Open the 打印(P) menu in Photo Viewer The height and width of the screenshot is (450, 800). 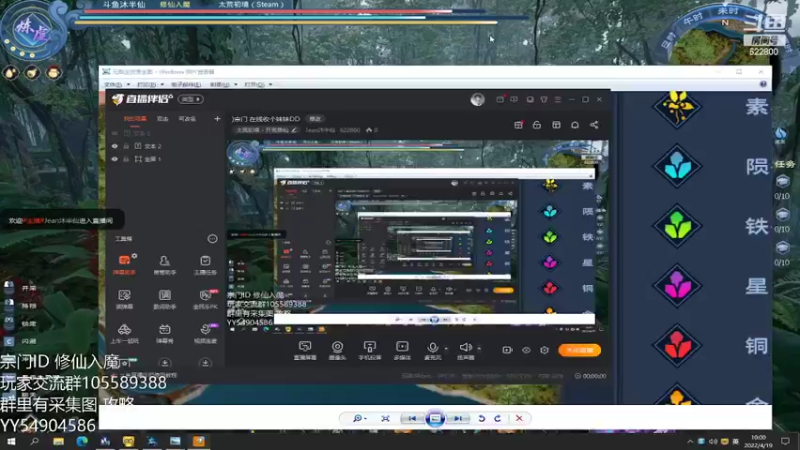[x=150, y=84]
